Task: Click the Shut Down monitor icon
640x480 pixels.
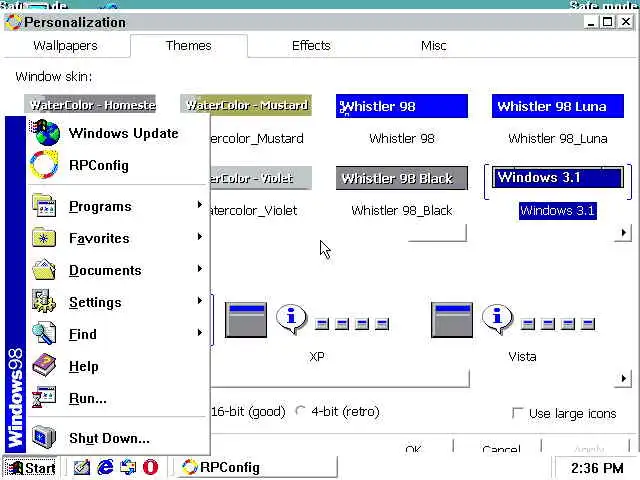Action: (44, 437)
